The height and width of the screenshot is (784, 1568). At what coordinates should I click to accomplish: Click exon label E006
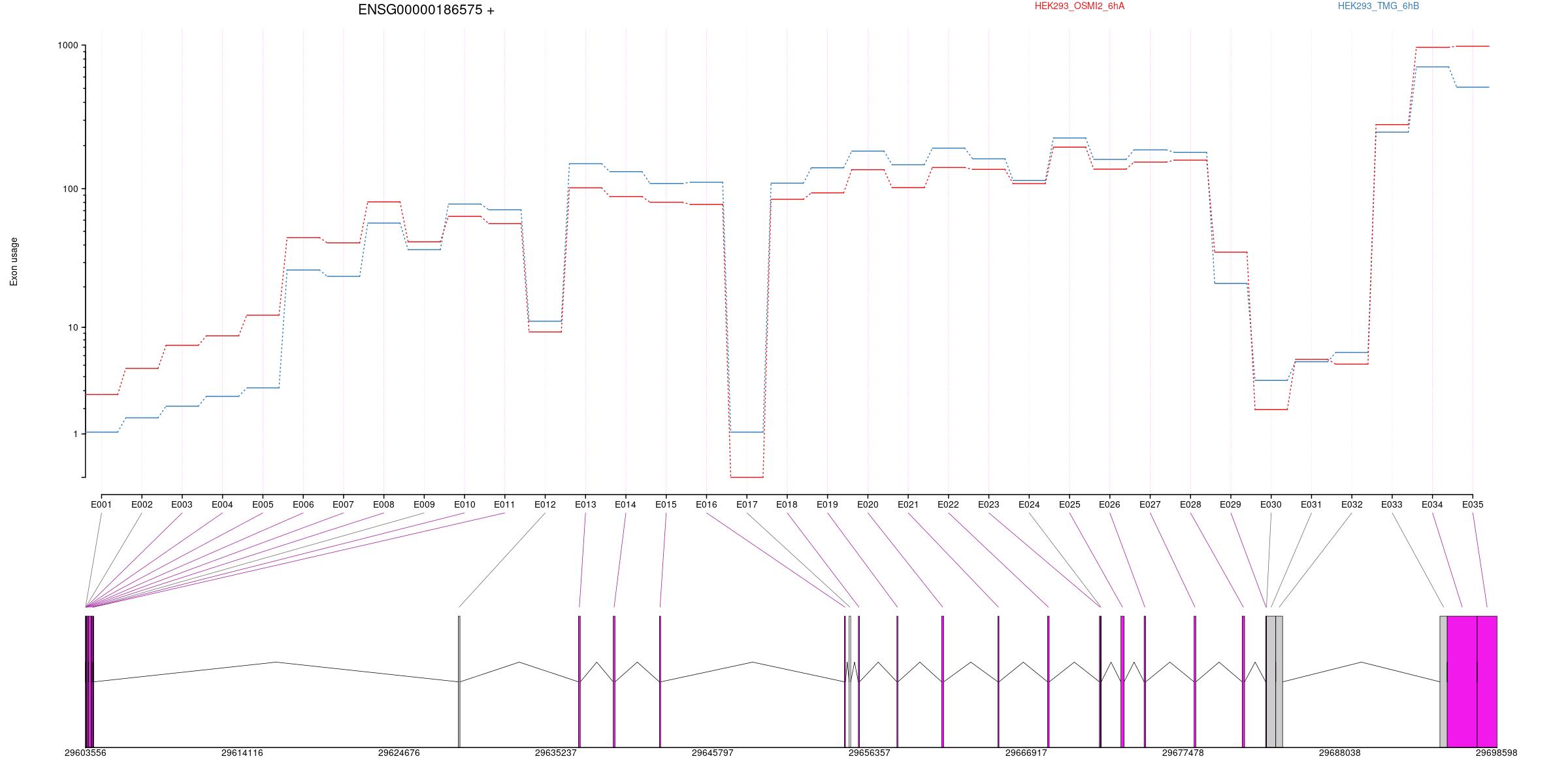[303, 504]
